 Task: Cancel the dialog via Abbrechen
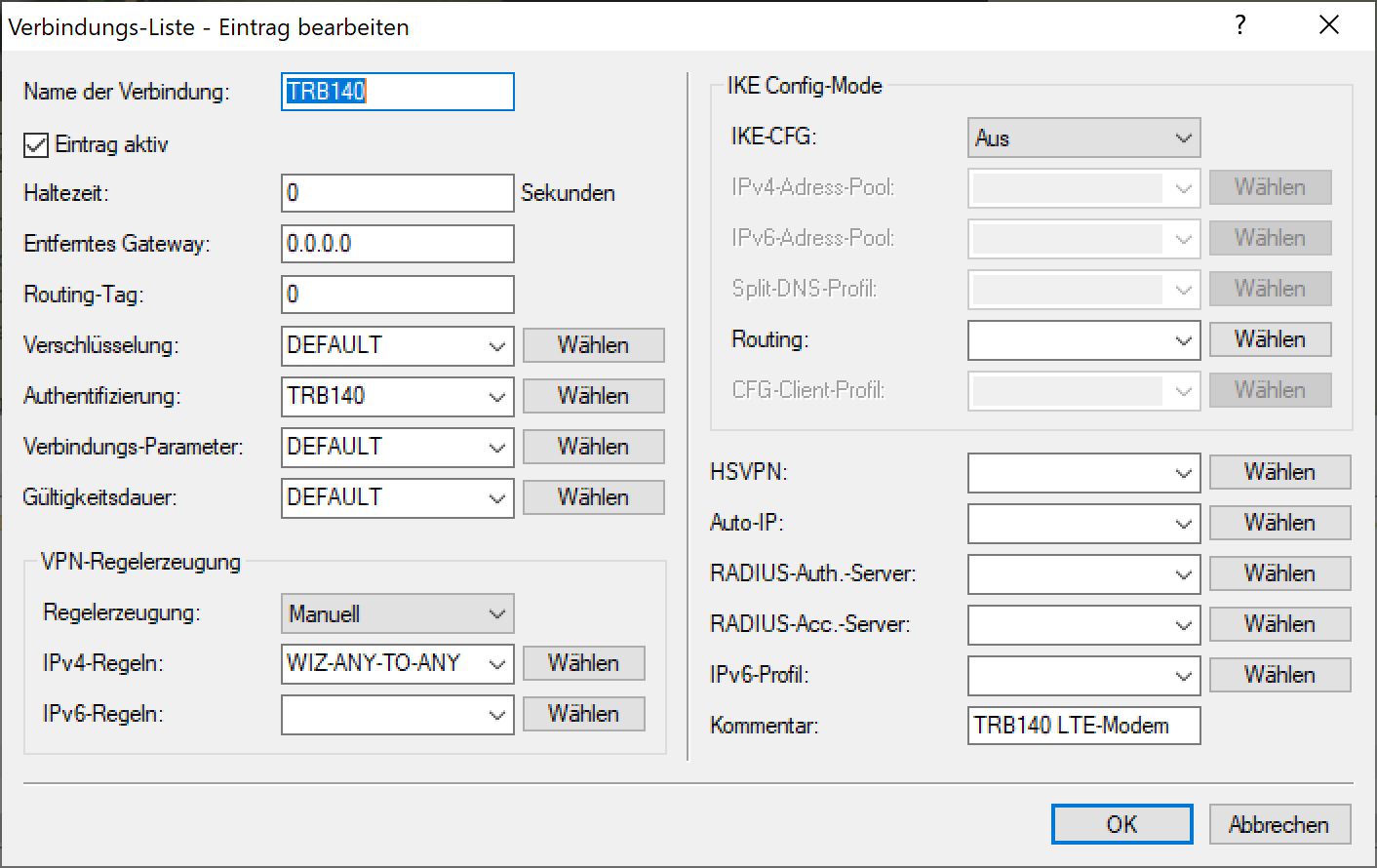coord(1279,823)
